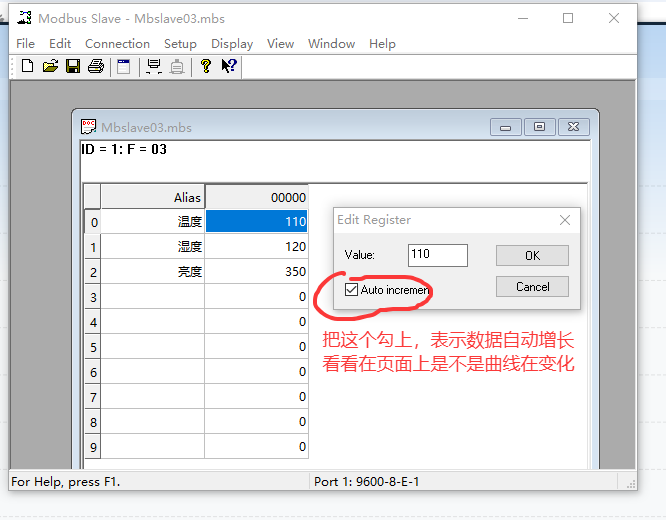Click the 湿度 alias cell
Screen dimensions: 666x520
tap(152, 246)
